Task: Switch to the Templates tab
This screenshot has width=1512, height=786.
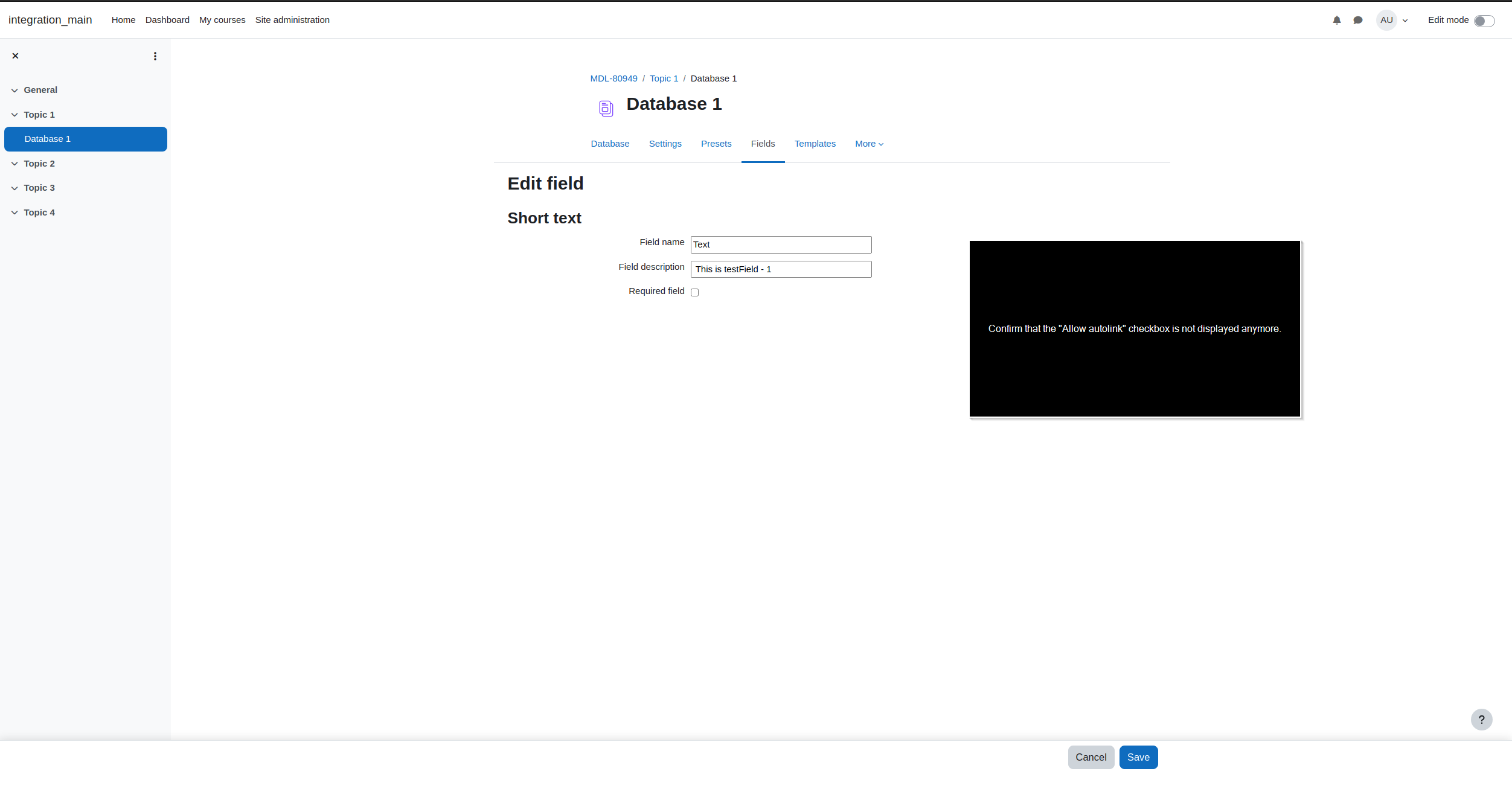Action: point(815,144)
